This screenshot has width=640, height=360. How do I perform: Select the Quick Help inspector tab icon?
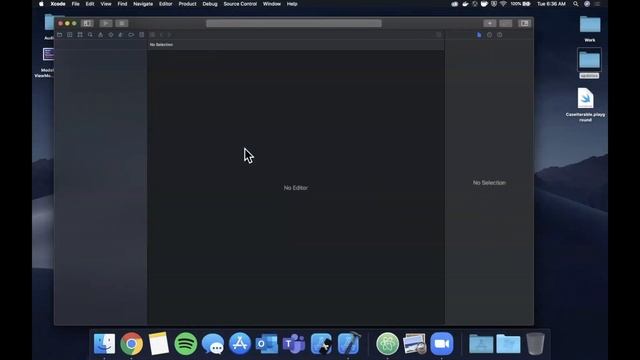point(500,35)
